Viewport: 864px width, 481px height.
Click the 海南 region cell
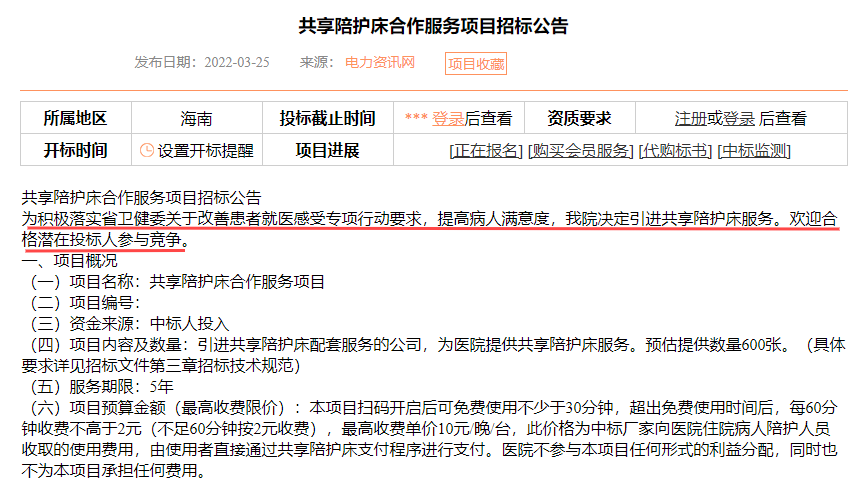pyautogui.click(x=196, y=118)
